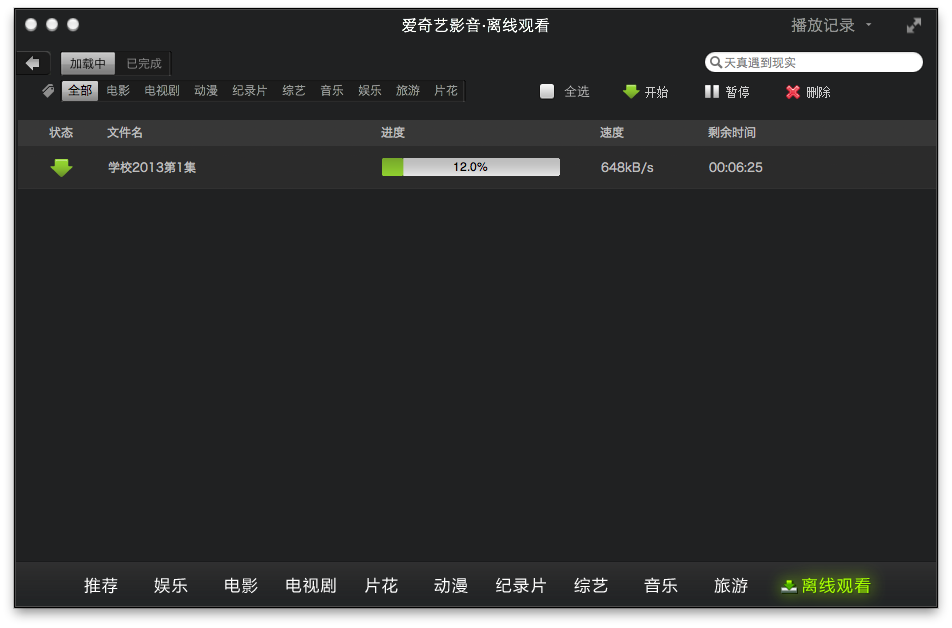This screenshot has height=628, width=952.
Task: Click the search field with 天真遇到现实
Action: [814, 62]
